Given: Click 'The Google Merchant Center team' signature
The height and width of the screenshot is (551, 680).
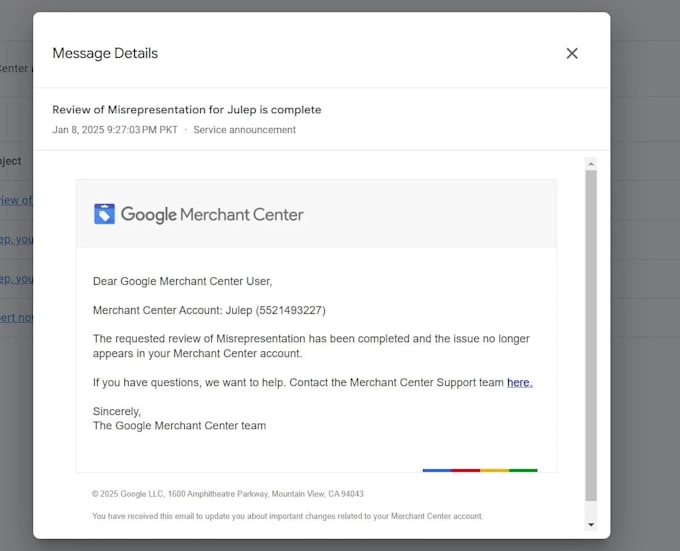Looking at the screenshot, I should coord(180,426).
